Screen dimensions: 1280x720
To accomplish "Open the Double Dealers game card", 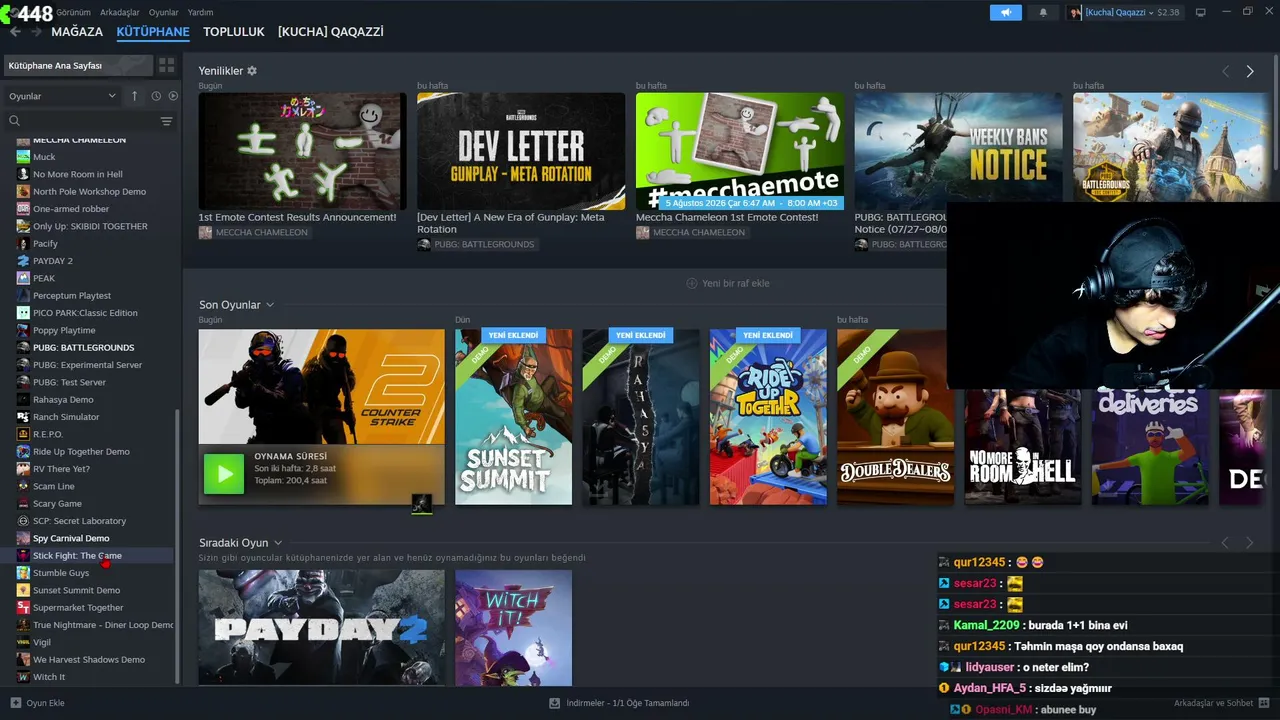I will click(895, 417).
